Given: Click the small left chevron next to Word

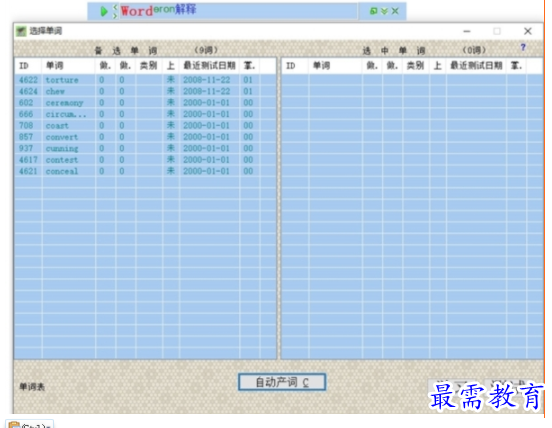Looking at the screenshot, I should click(115, 7).
